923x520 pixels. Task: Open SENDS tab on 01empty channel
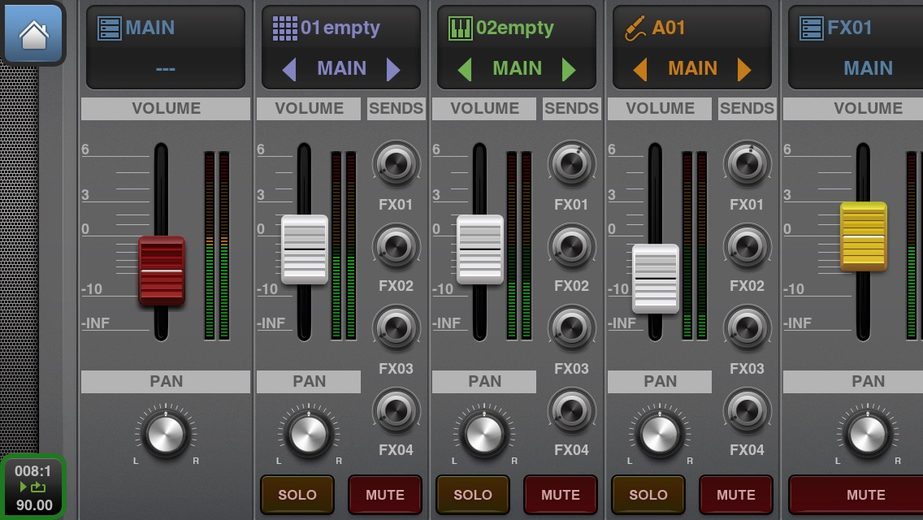[x=396, y=108]
